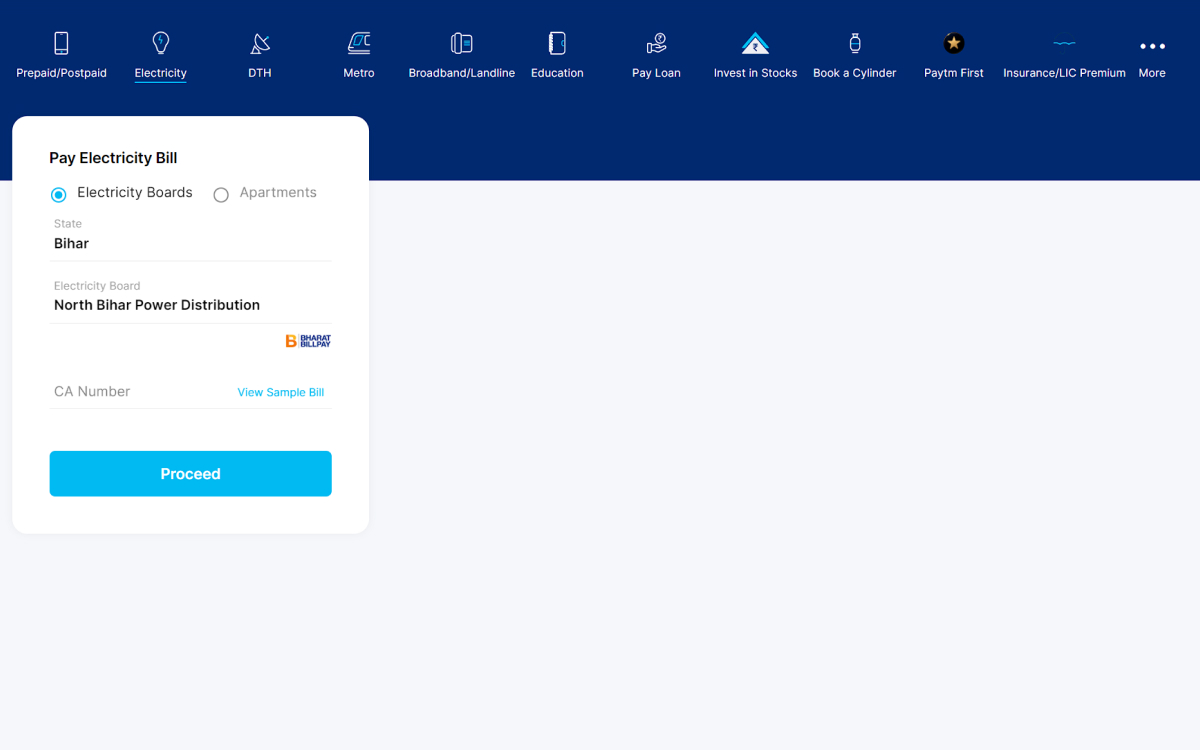1200x750 pixels.
Task: Click the Paytm First star icon
Action: click(953, 44)
